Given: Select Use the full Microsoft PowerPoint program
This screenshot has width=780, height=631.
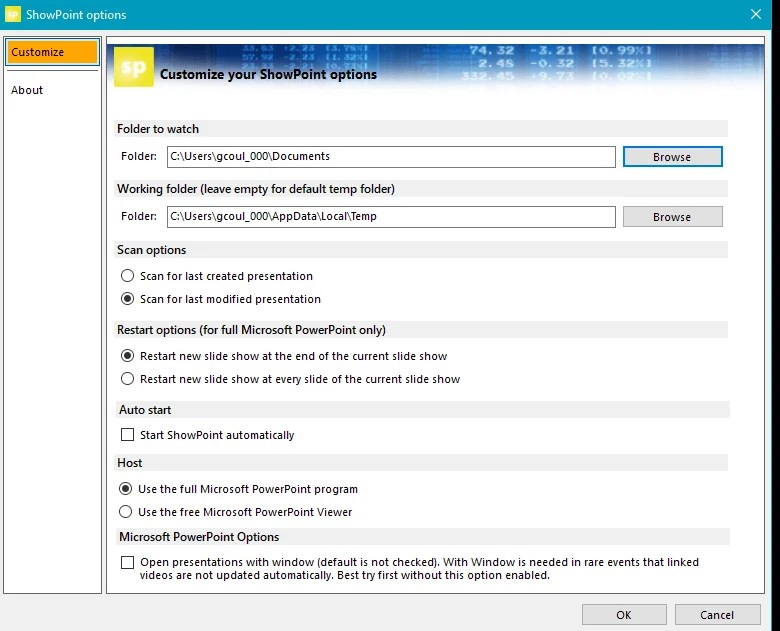Looking at the screenshot, I should (238, 489).
